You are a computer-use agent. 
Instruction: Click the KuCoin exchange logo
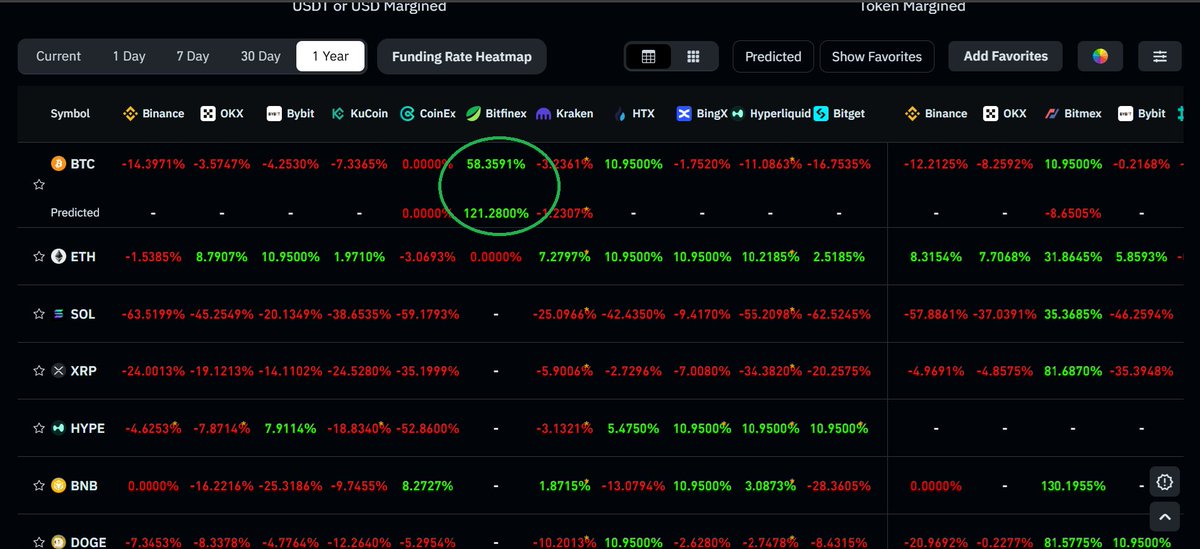[x=338, y=114]
